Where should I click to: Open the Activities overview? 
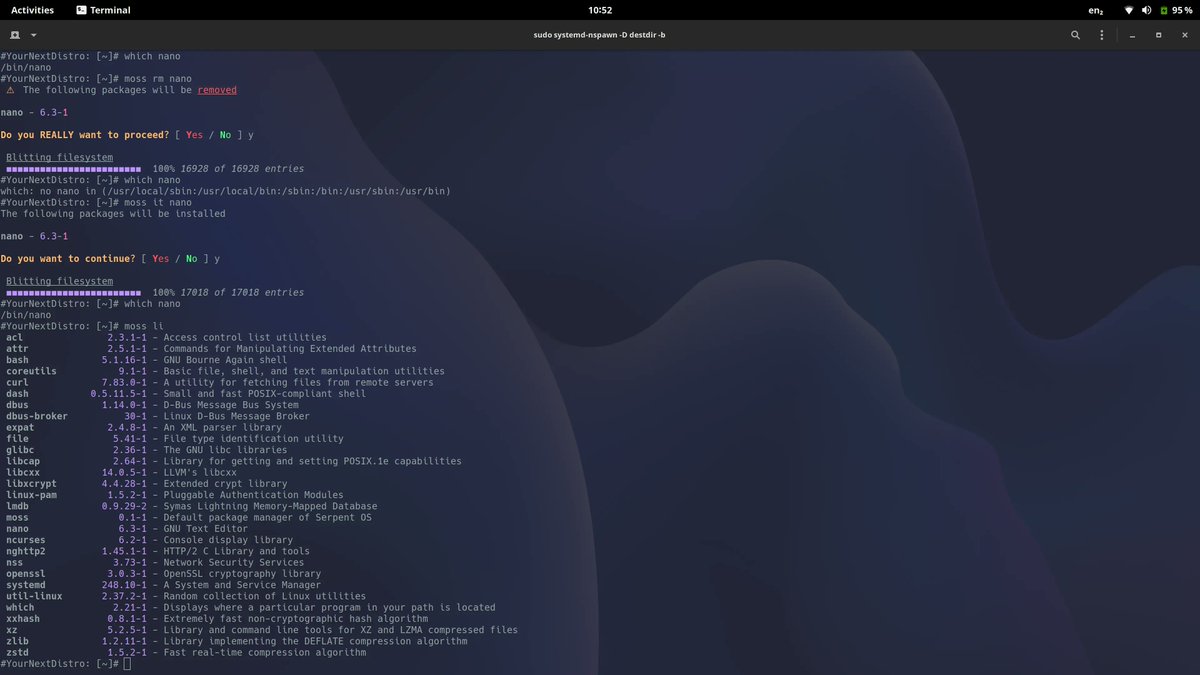(32, 10)
